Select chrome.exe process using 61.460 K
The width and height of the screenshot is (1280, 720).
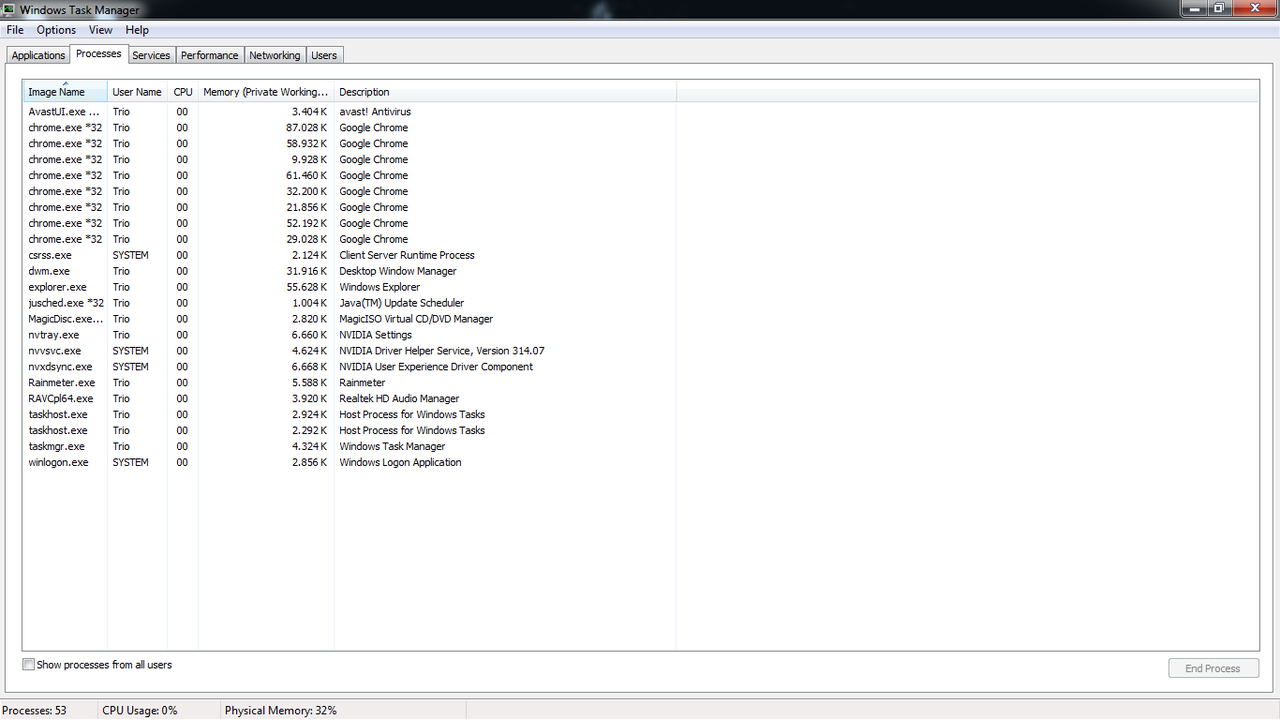point(350,176)
